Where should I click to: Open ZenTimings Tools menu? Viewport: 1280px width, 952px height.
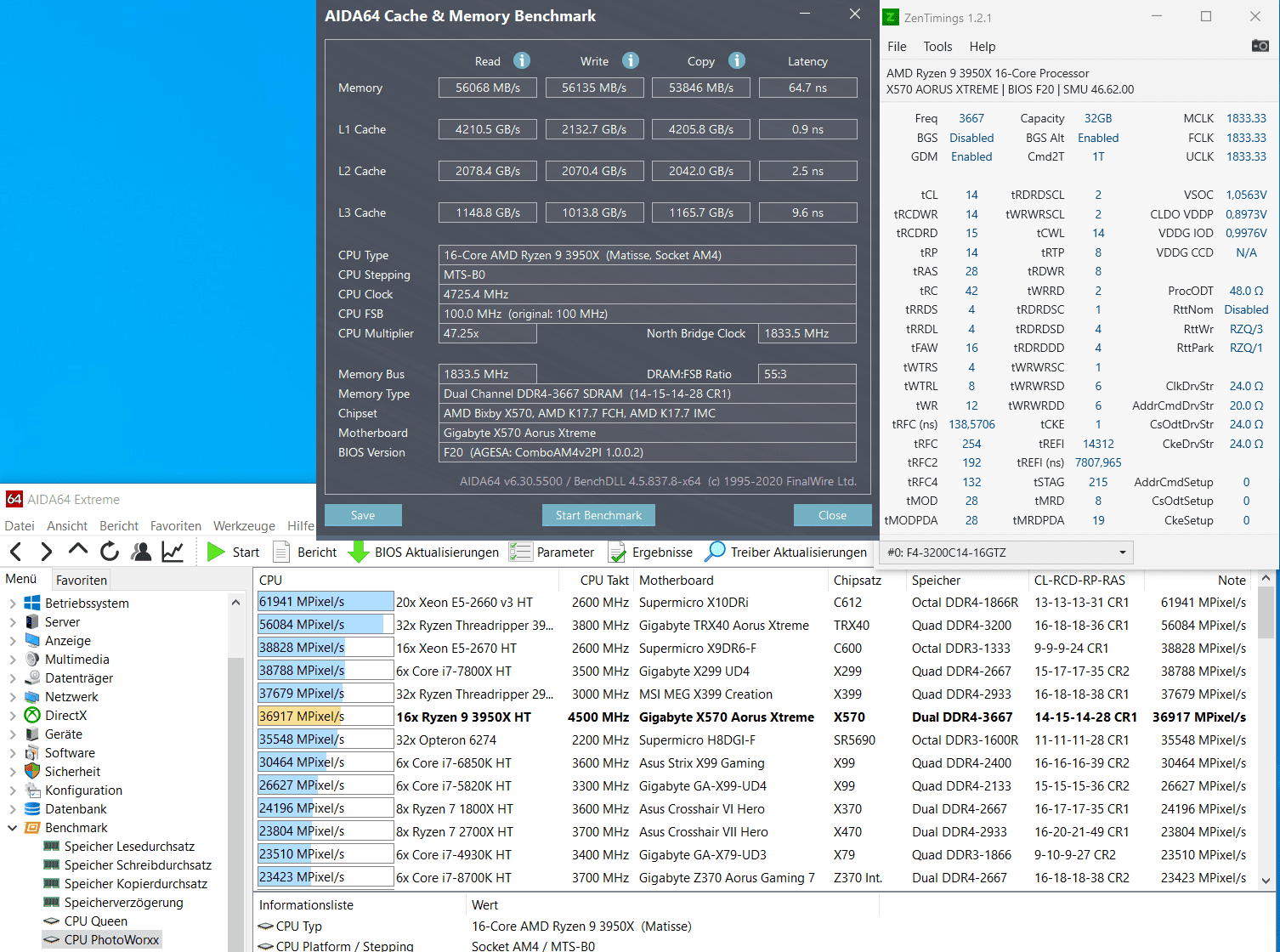(x=937, y=47)
